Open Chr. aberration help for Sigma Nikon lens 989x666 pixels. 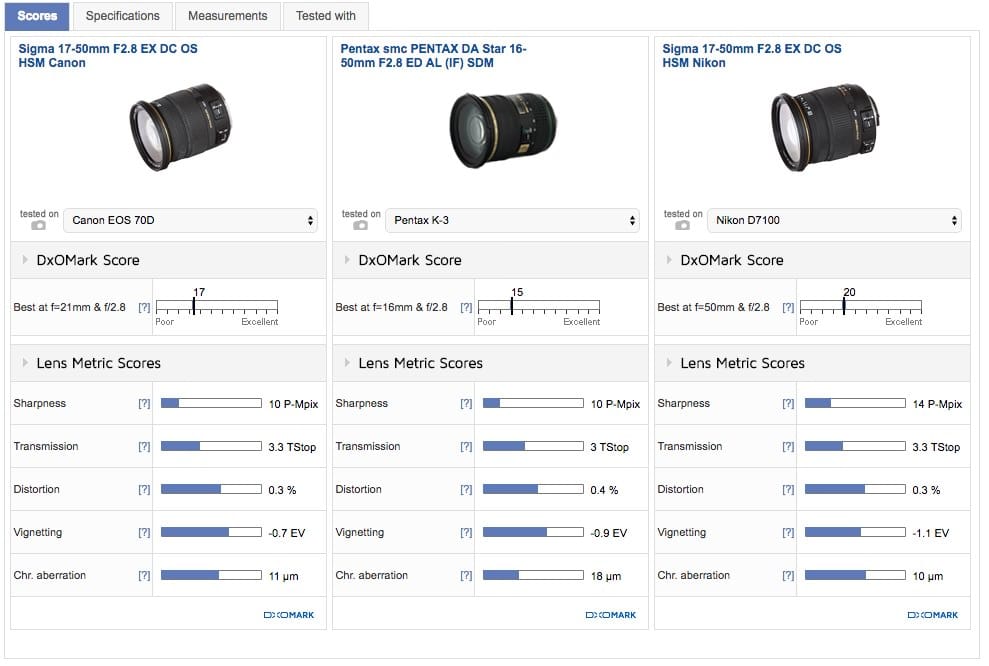tap(788, 575)
